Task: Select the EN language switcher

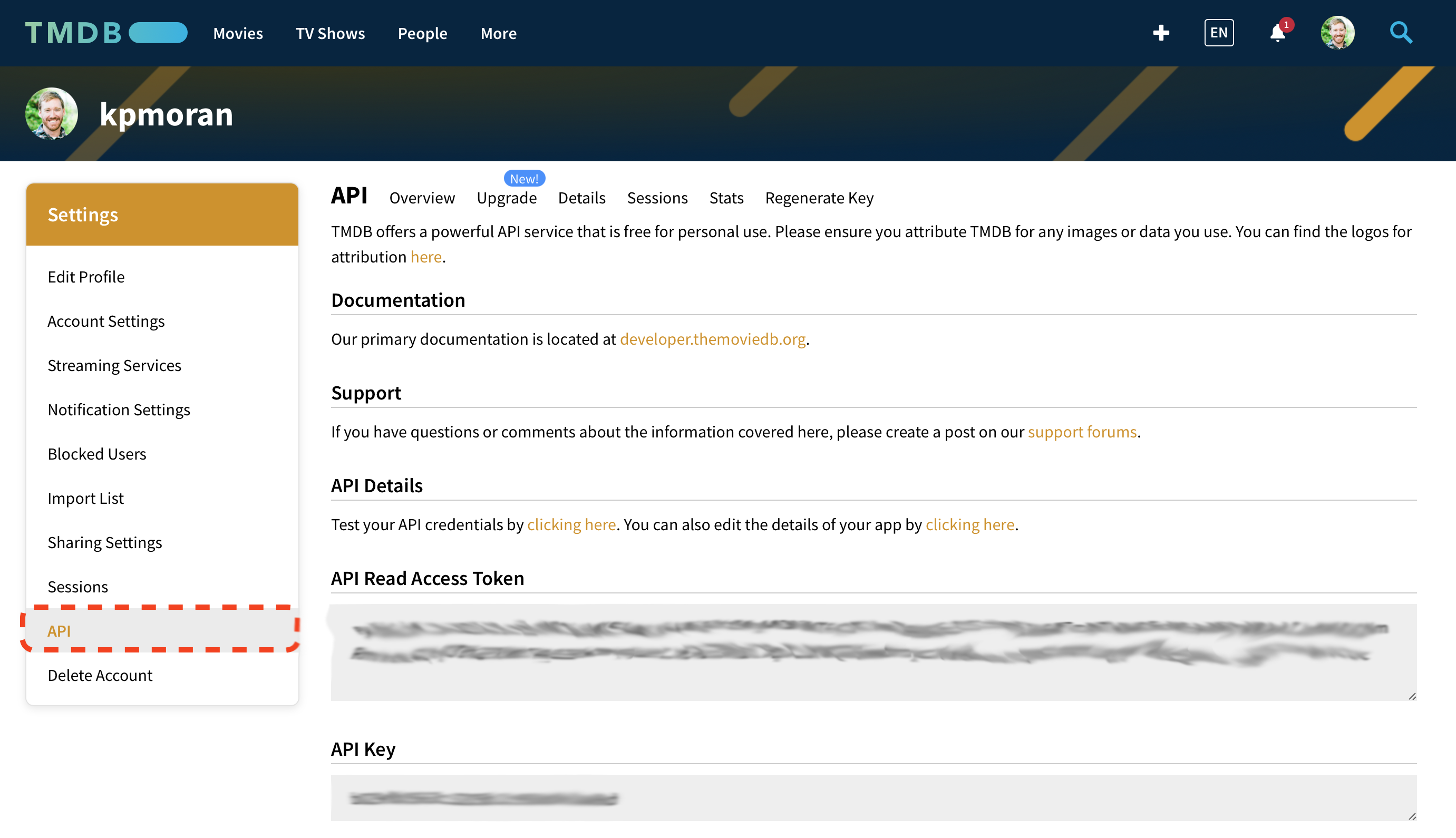Action: tap(1218, 33)
